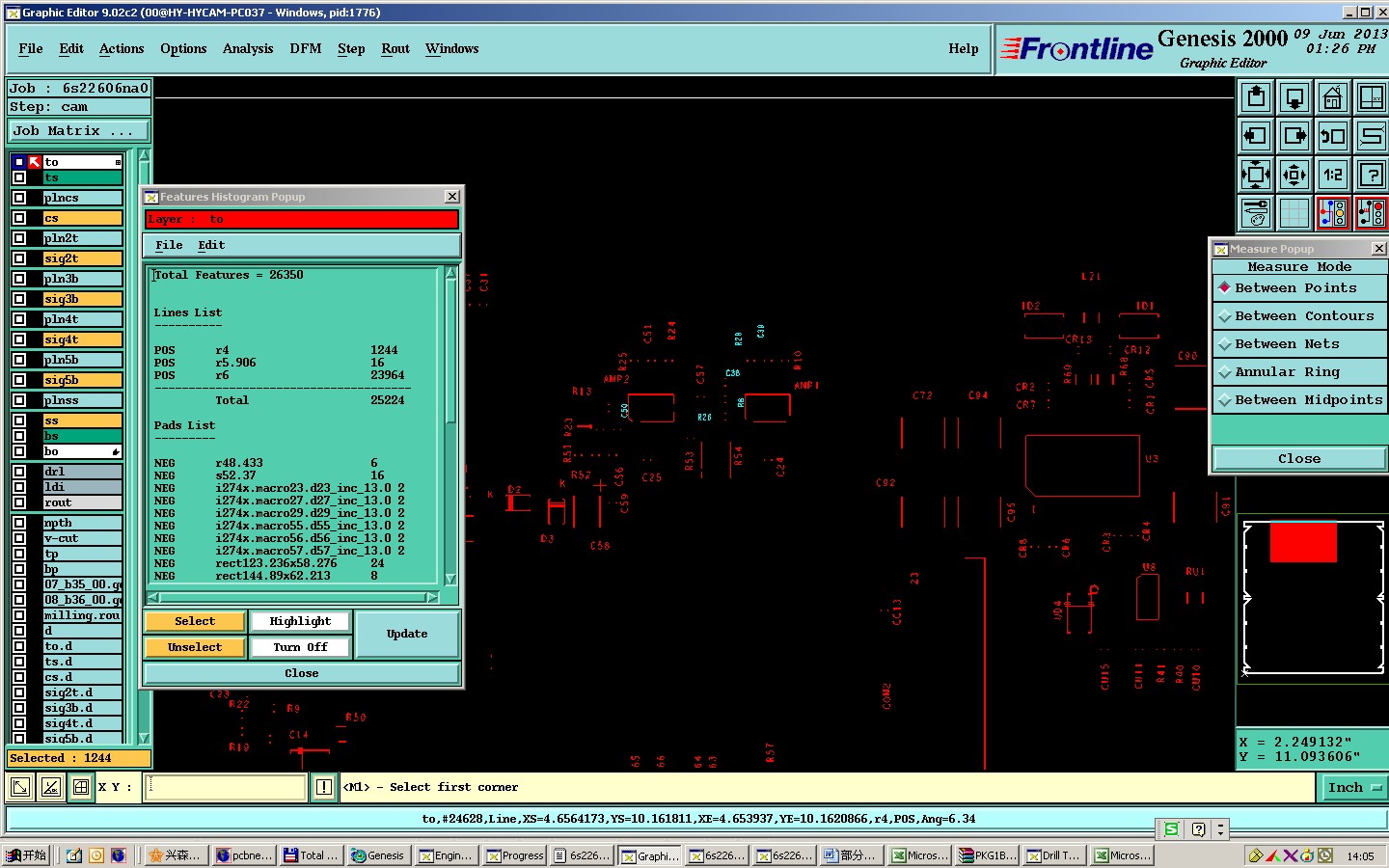Image resolution: width=1389 pixels, height=868 pixels.
Task: Click the red Layer to field
Action: tap(301, 219)
